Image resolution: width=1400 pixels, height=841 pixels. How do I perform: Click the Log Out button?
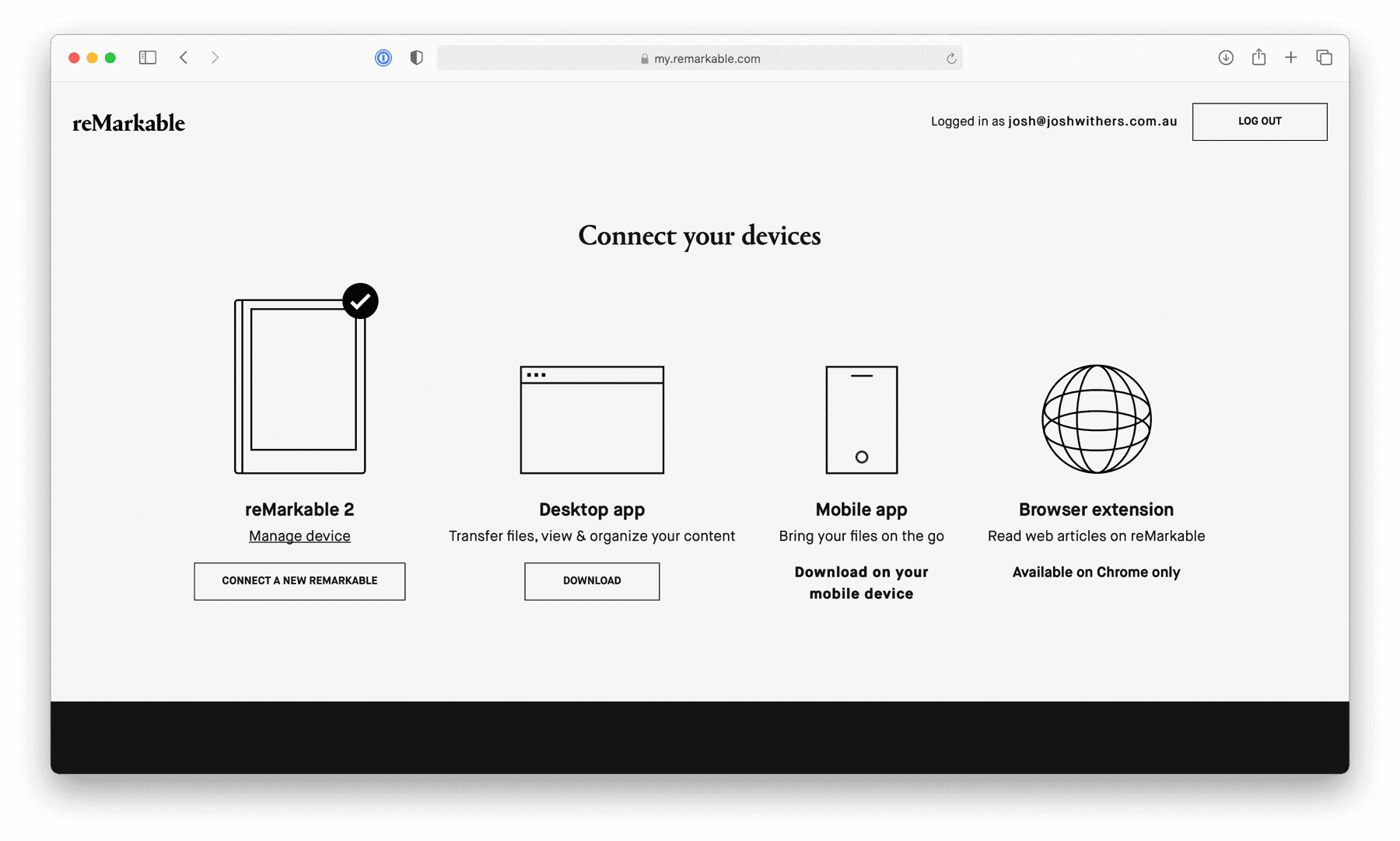(x=1259, y=121)
